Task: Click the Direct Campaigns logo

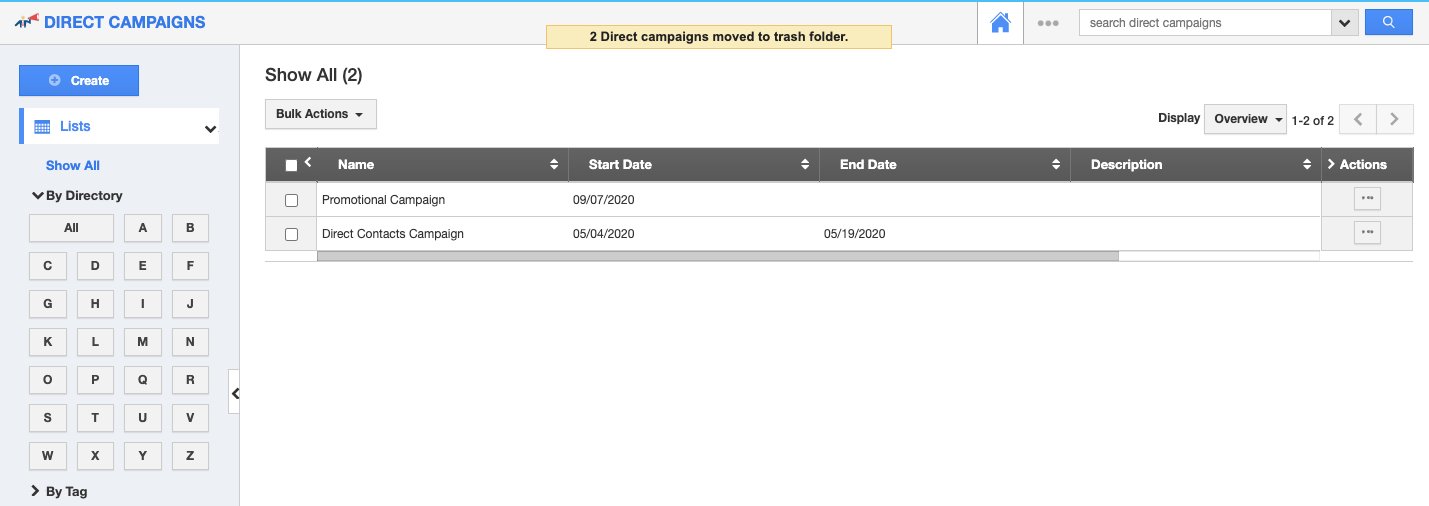Action: pos(110,21)
